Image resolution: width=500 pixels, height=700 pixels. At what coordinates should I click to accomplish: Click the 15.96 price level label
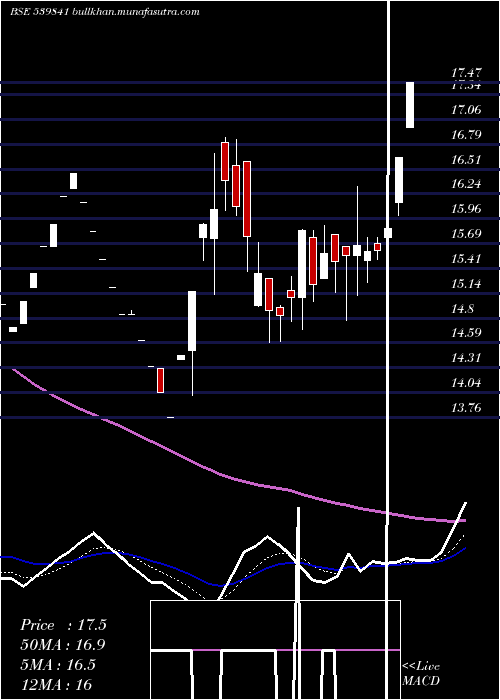pyautogui.click(x=466, y=208)
